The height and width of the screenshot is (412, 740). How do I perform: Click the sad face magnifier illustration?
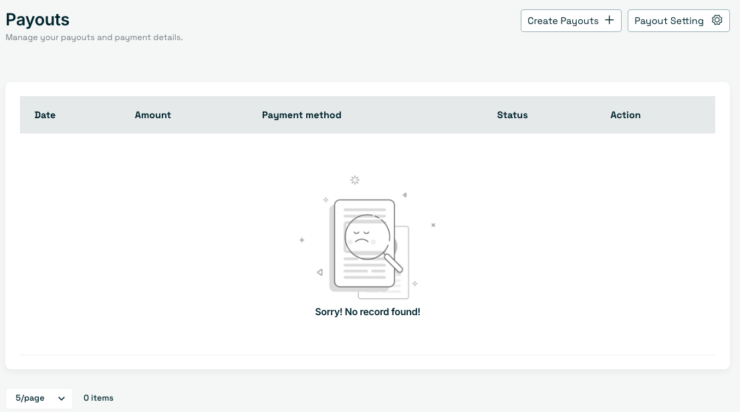coord(367,237)
